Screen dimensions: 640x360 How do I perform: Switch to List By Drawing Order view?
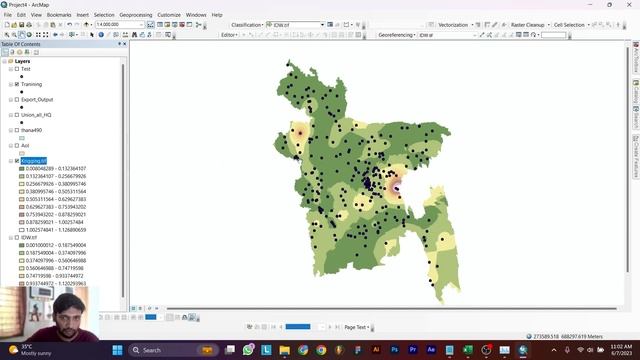(5, 52)
